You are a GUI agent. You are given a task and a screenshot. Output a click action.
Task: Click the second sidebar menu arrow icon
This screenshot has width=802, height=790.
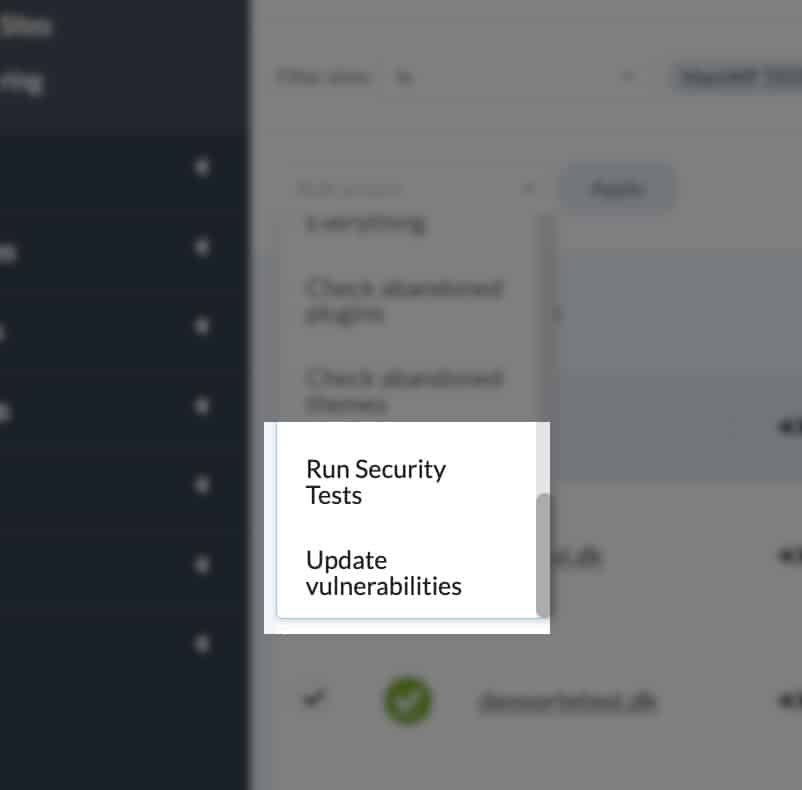pos(202,246)
